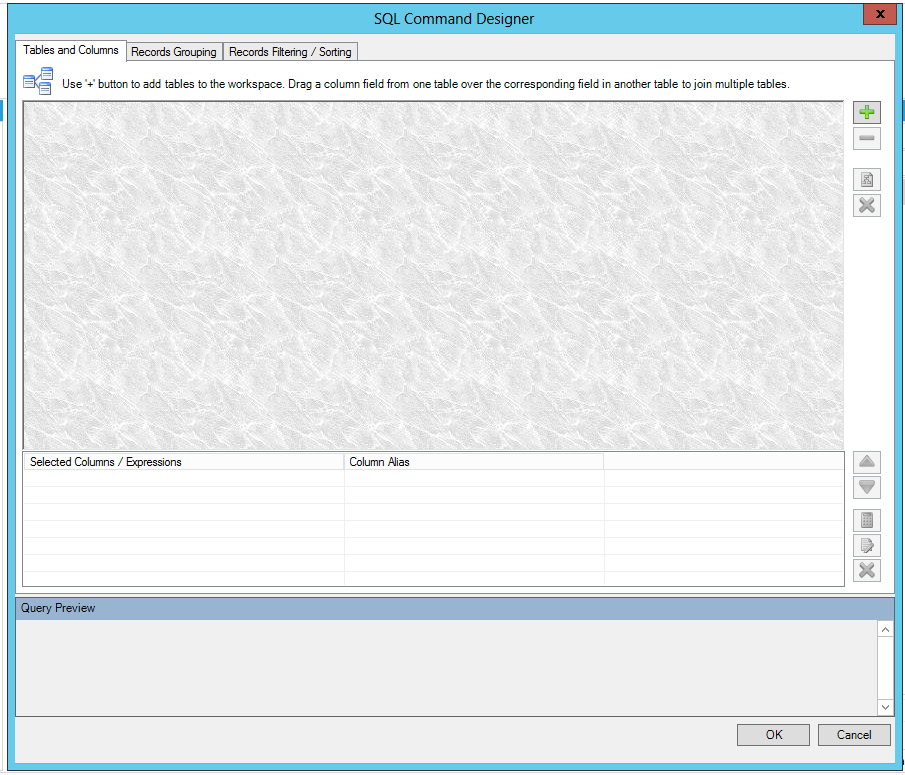Image resolution: width=905 pixels, height=775 pixels.
Task: Click the green plus add table button
Action: [x=866, y=112]
